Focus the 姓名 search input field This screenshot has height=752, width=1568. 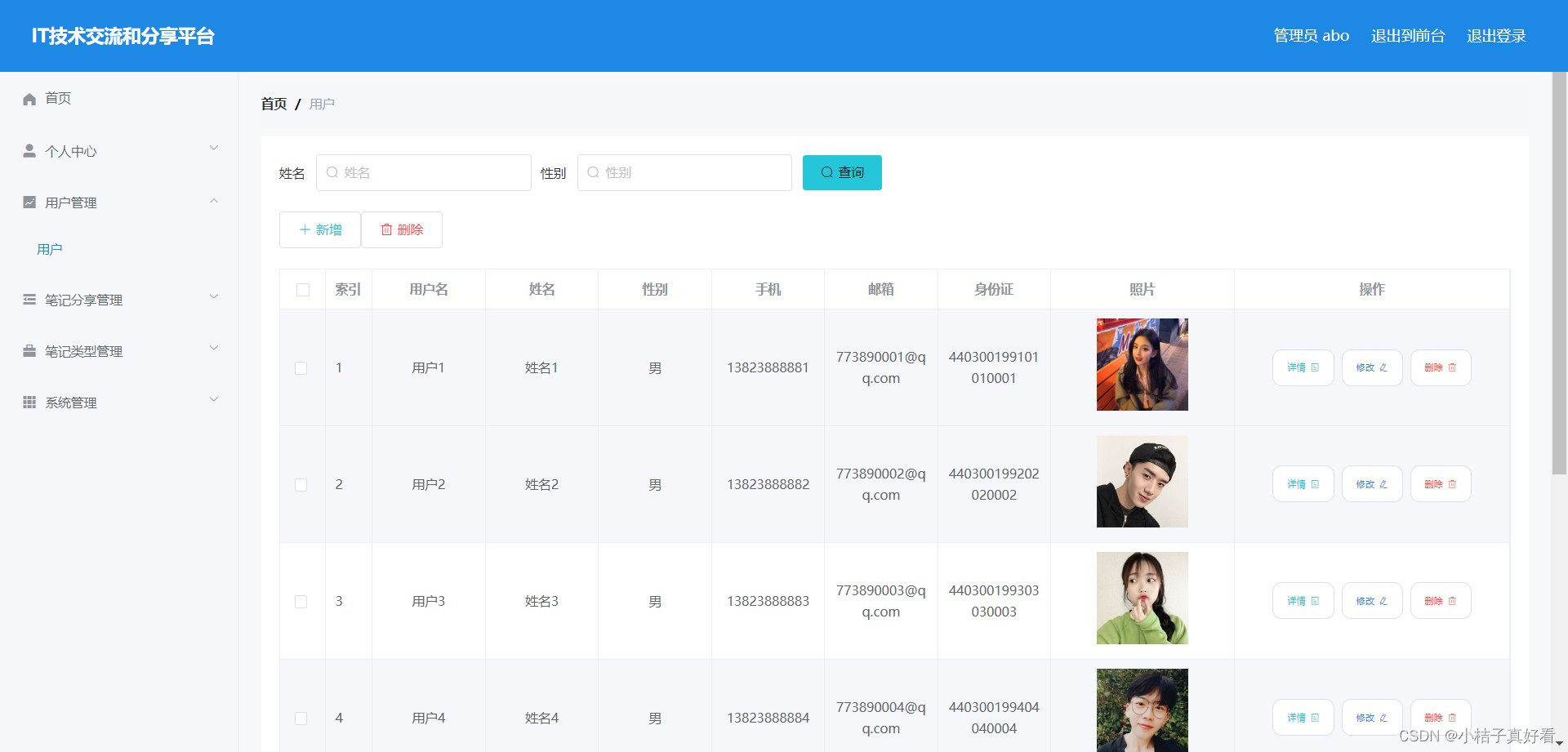424,172
